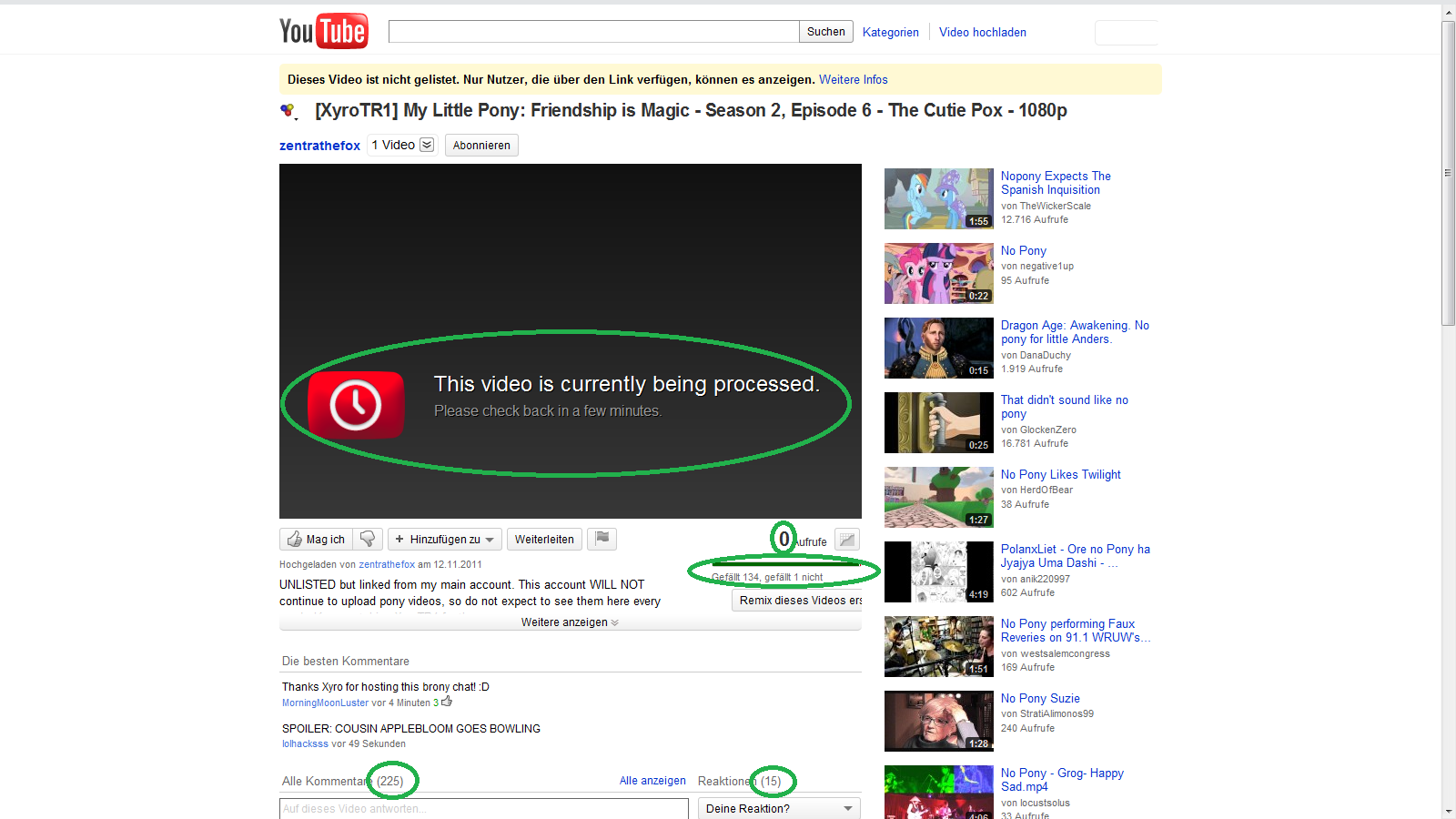The height and width of the screenshot is (819, 1456).
Task: Click the search text field
Action: 593,32
